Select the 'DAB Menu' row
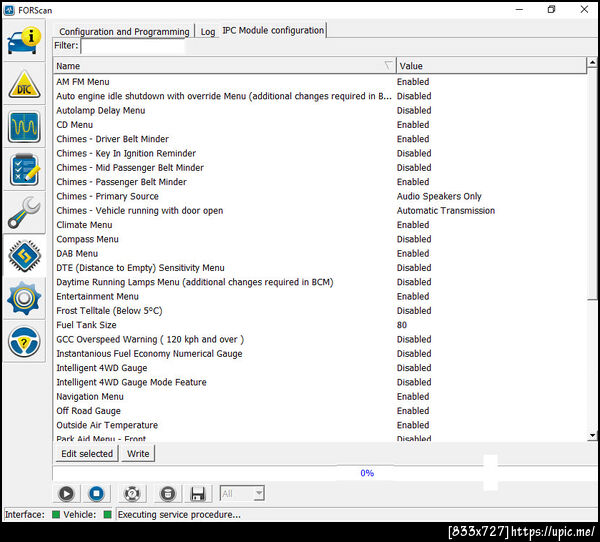The height and width of the screenshot is (542, 600). pyautogui.click(x=320, y=253)
